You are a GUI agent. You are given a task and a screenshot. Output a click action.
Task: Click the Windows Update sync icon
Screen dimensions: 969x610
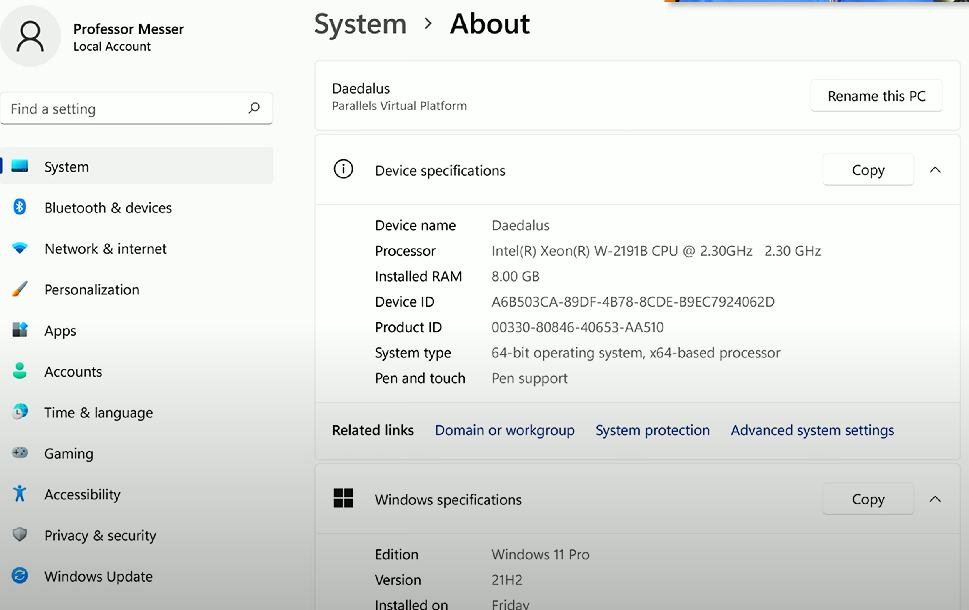click(20, 575)
